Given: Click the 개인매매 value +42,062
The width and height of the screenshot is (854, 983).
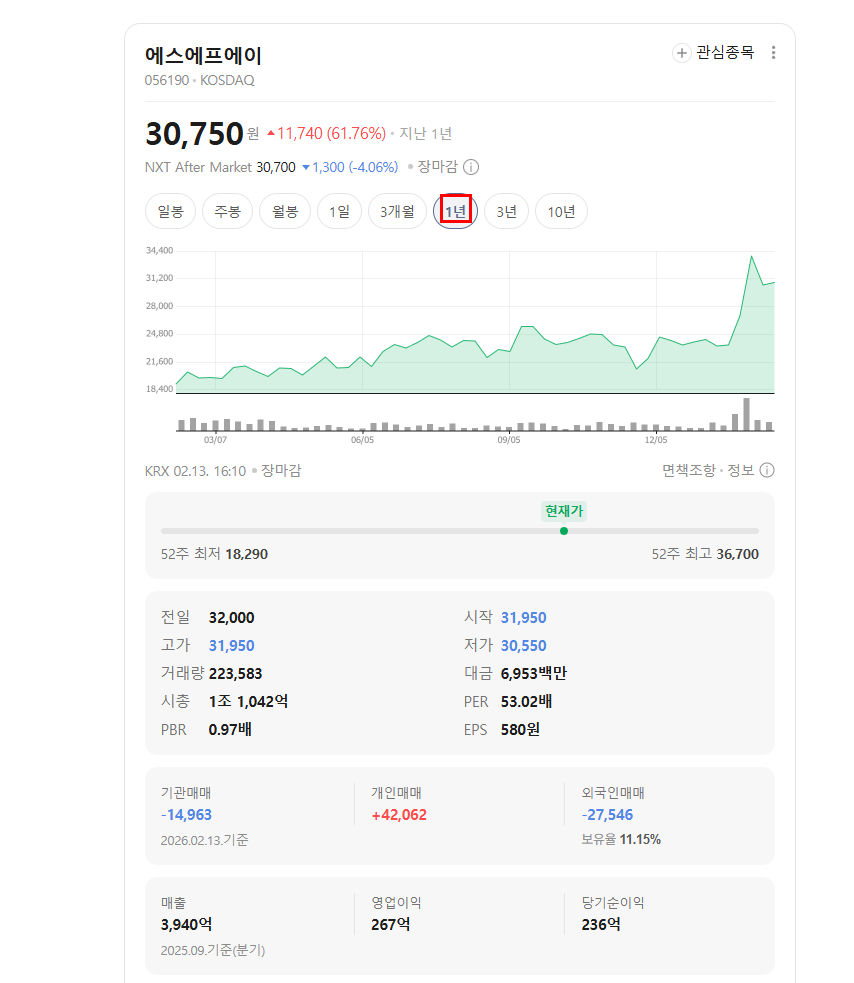Looking at the screenshot, I should (x=399, y=815).
